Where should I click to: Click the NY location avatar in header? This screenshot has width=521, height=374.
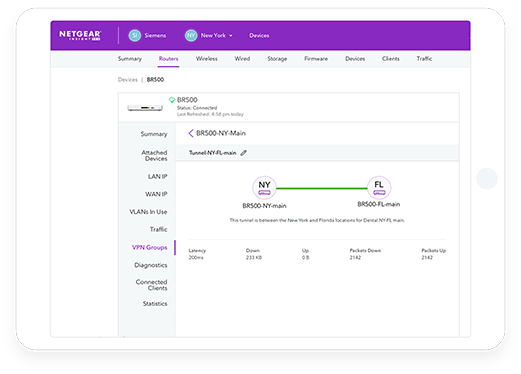tap(191, 35)
